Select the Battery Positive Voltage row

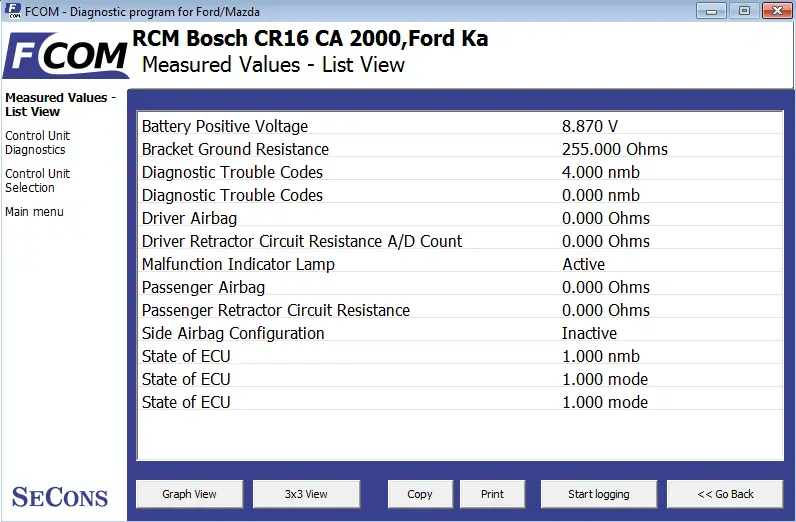460,126
